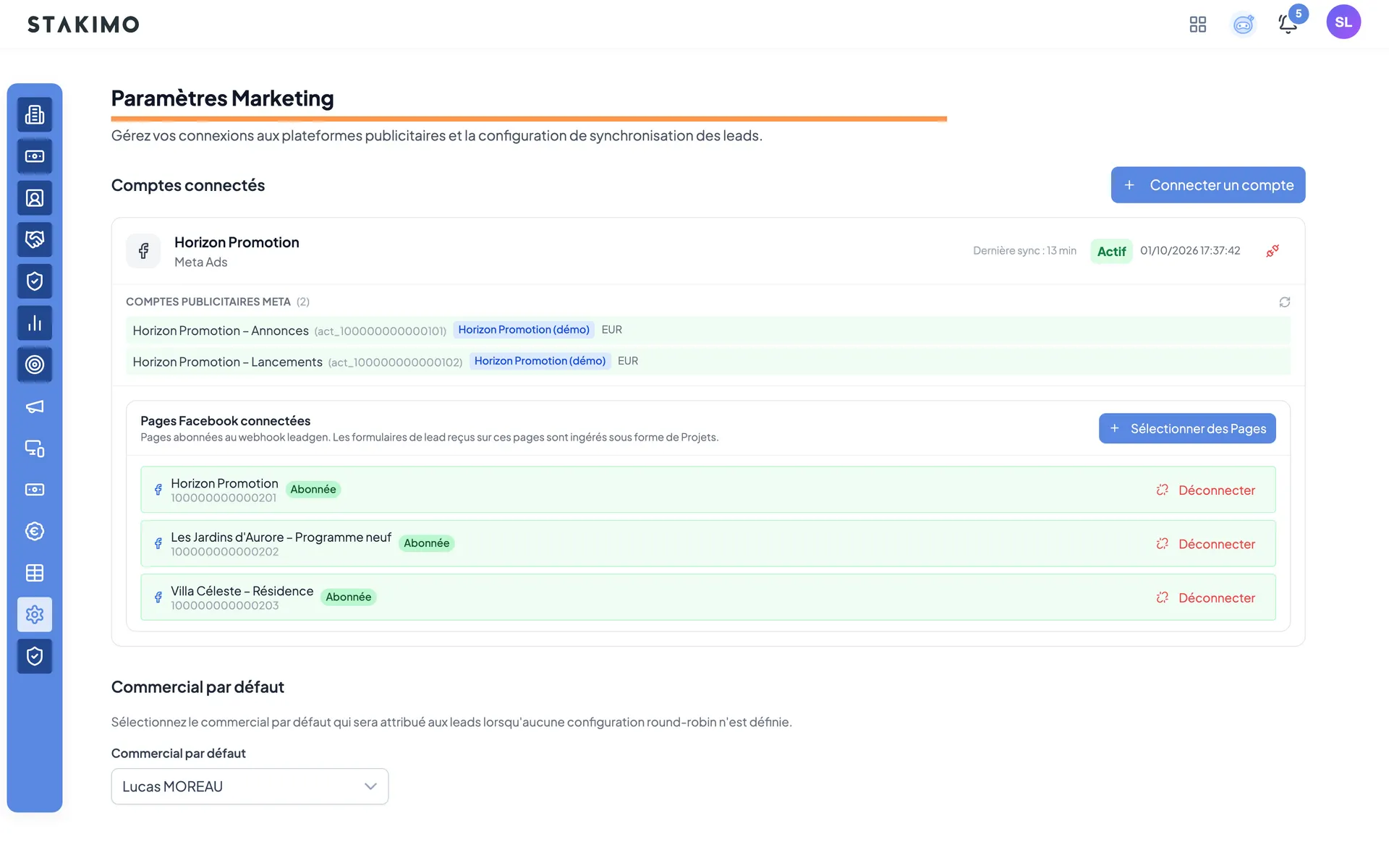Screen dimensions: 1389x868
Task: Click Abonnée badge for Les Jardins d'Aurore
Action: (x=426, y=543)
